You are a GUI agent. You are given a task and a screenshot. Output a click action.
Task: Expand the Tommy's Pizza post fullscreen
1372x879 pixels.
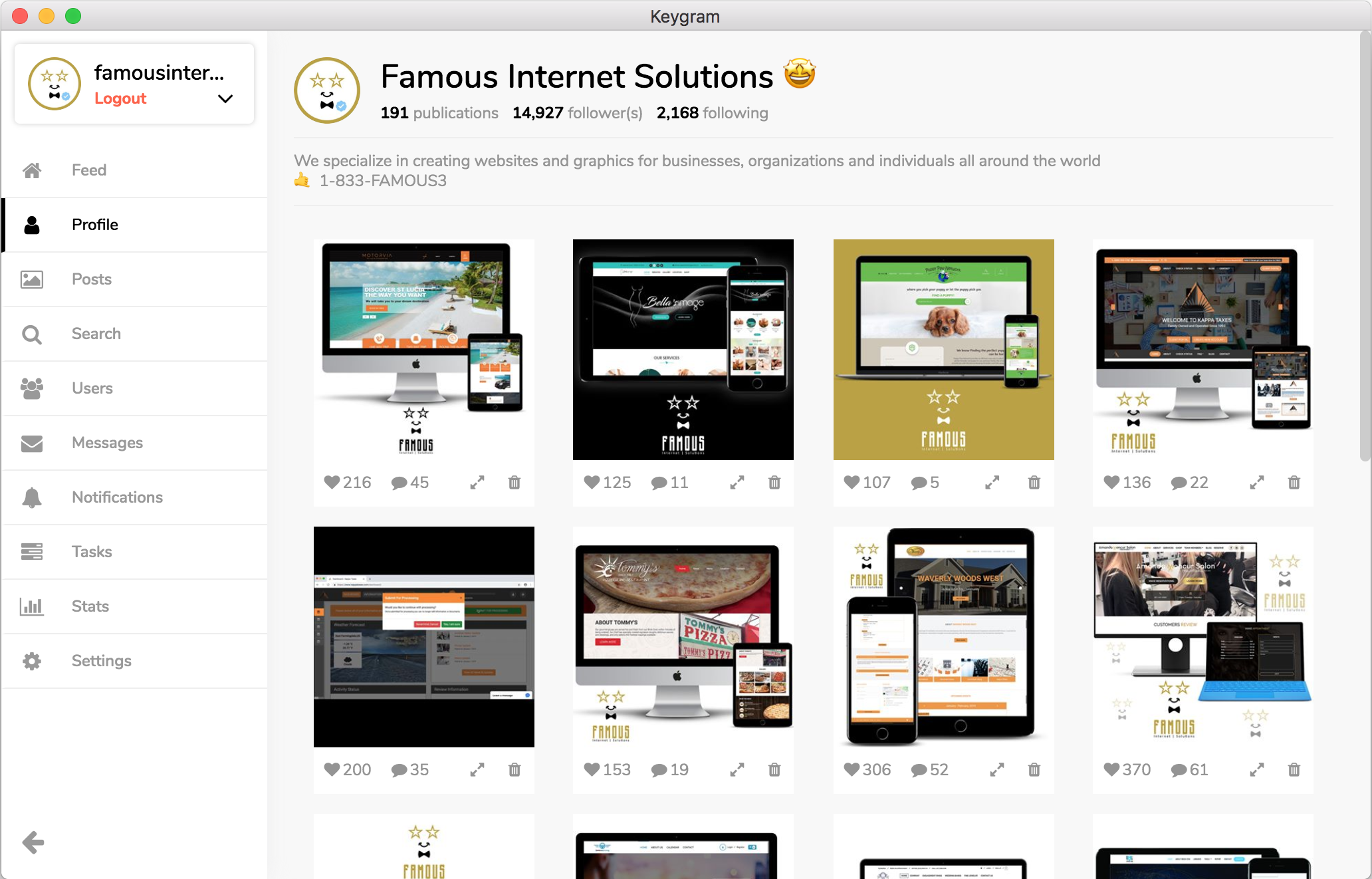pos(737,770)
